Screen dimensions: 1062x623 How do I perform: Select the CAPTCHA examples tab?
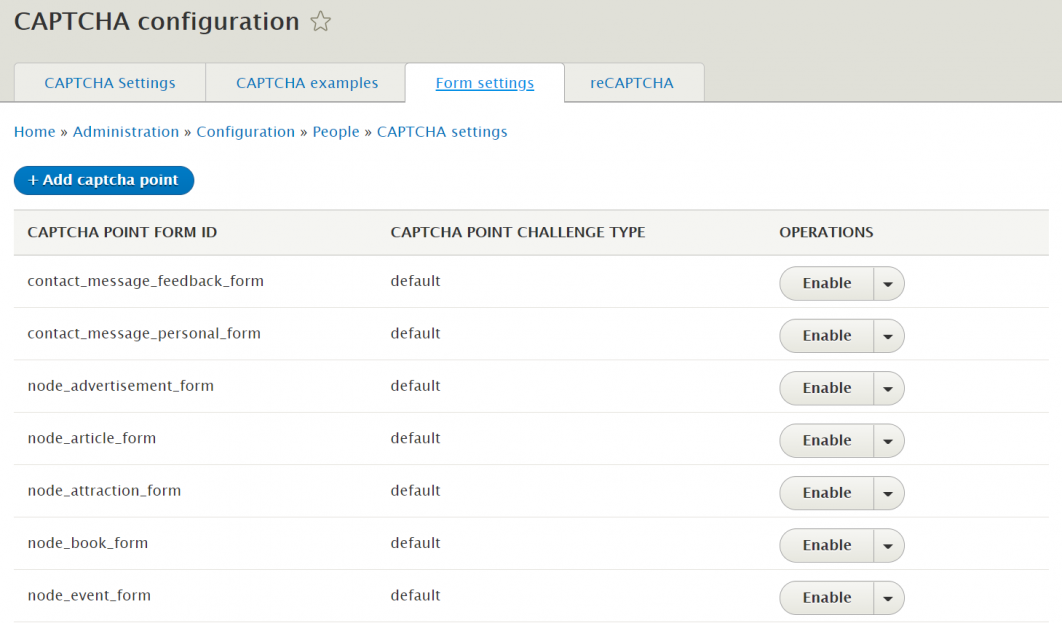point(305,83)
